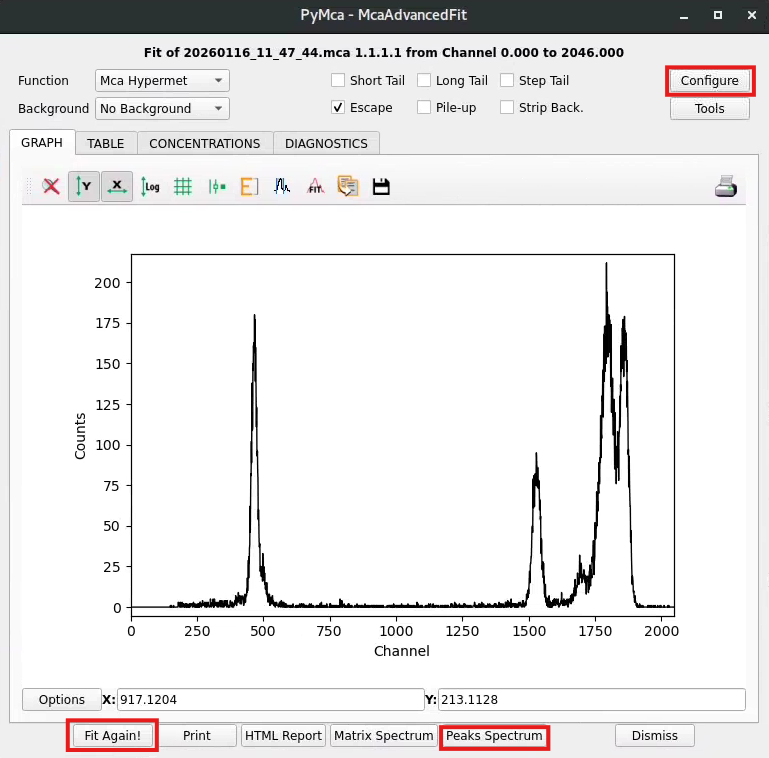Click the orange energy axis icon

tap(249, 187)
